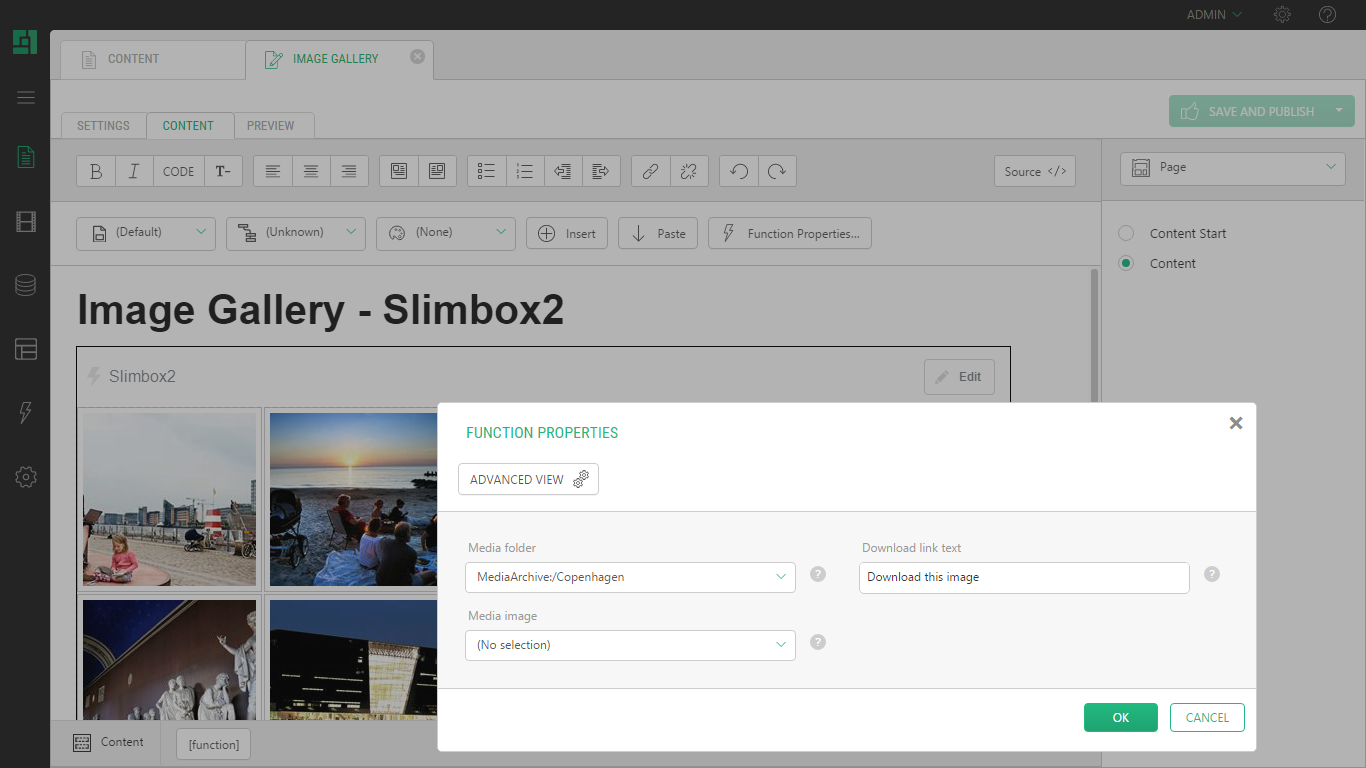Select the Content Start radio button
The height and width of the screenshot is (768, 1366).
click(x=1126, y=233)
